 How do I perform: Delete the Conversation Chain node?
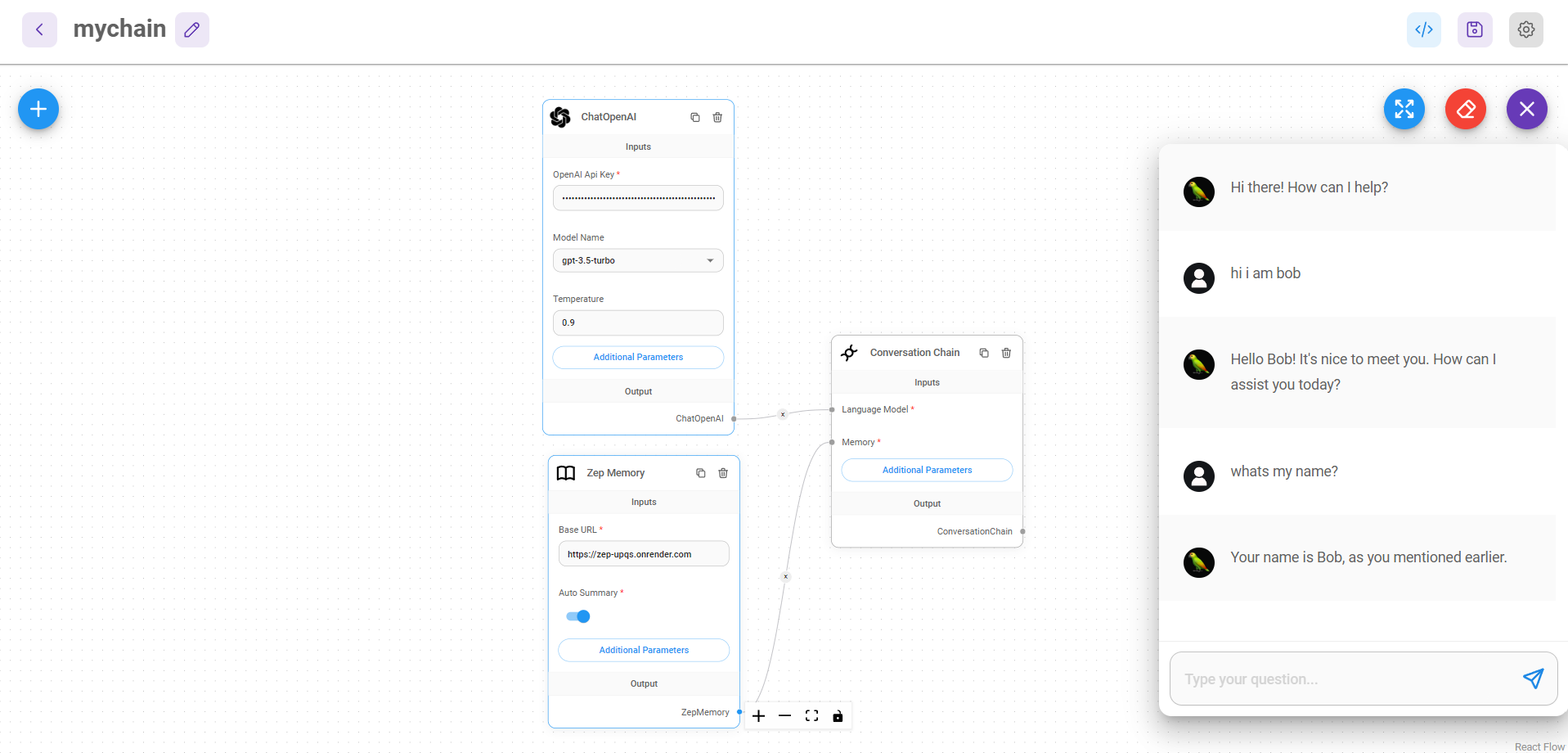(x=1006, y=353)
